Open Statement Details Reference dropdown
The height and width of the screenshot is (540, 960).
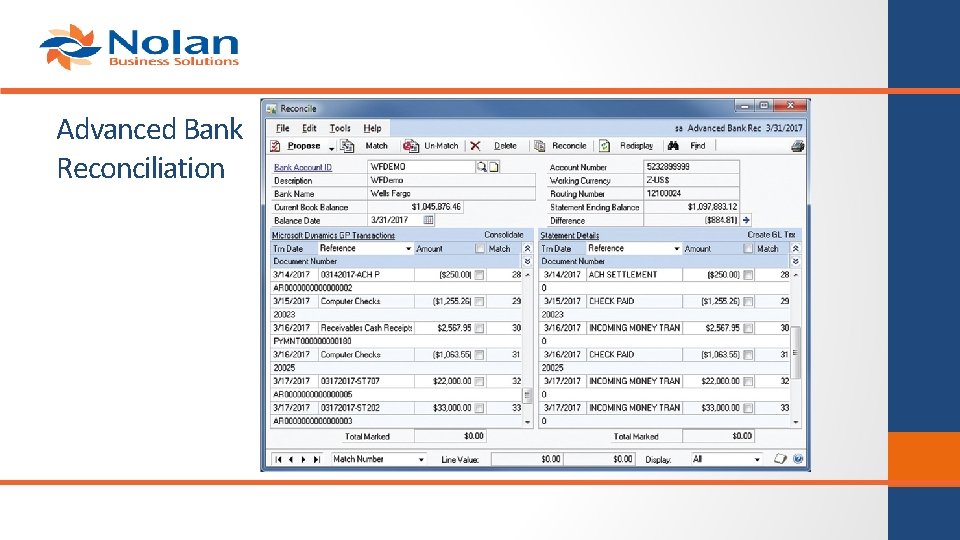pyautogui.click(x=677, y=249)
